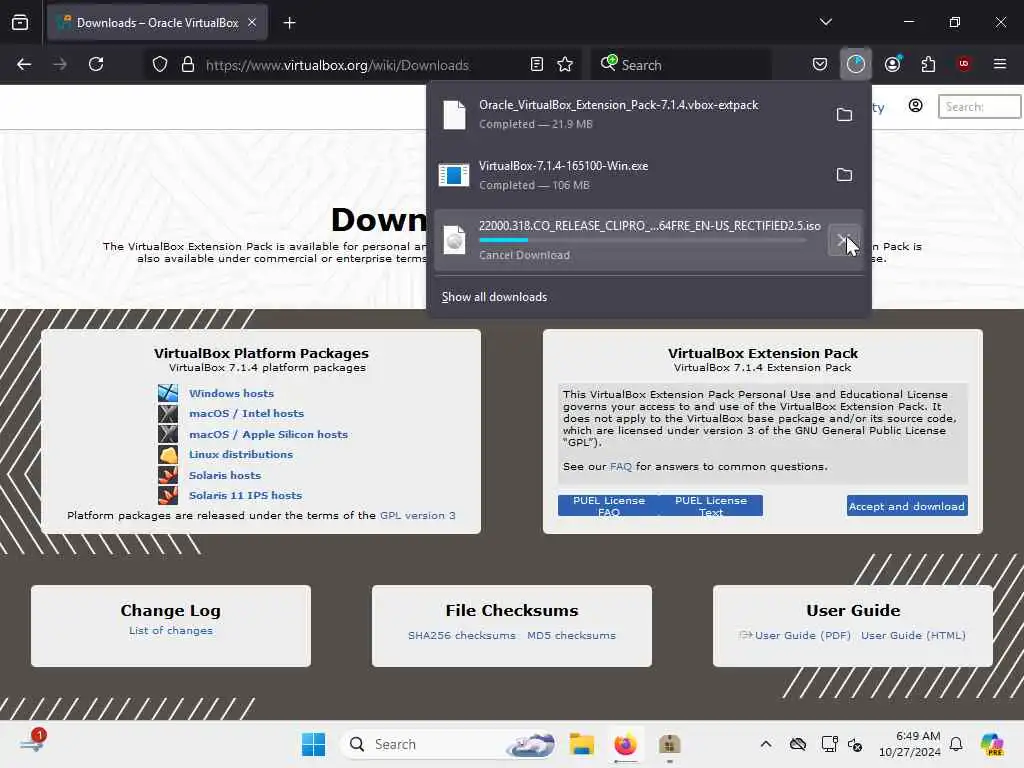Click the PUEL License FAQ button
This screenshot has width=1024, height=768.
pos(609,505)
